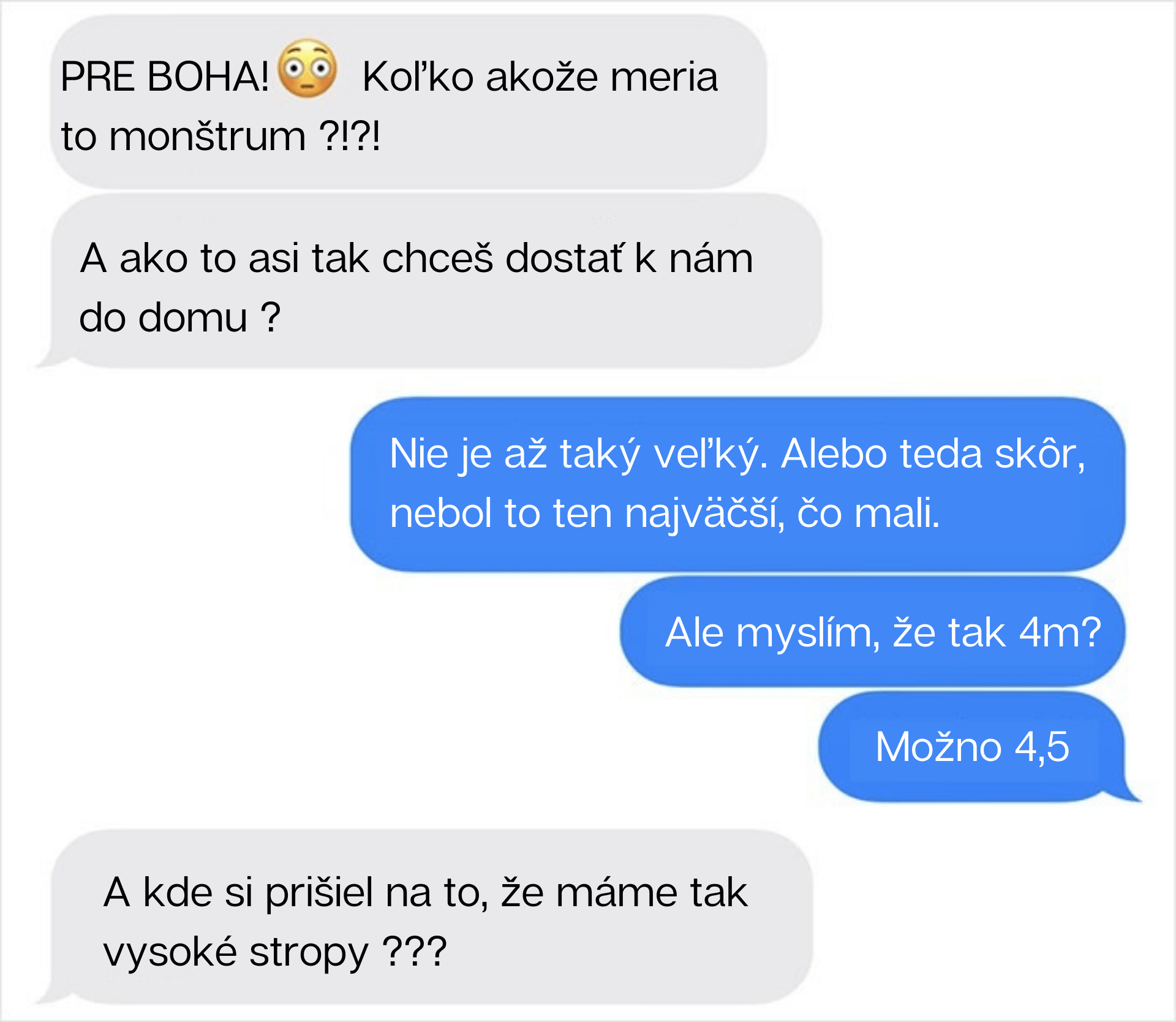Screen dimensions: 1176x1022
Task: Click the "???" at the last message end
Action: pyautogui.click(x=415, y=952)
